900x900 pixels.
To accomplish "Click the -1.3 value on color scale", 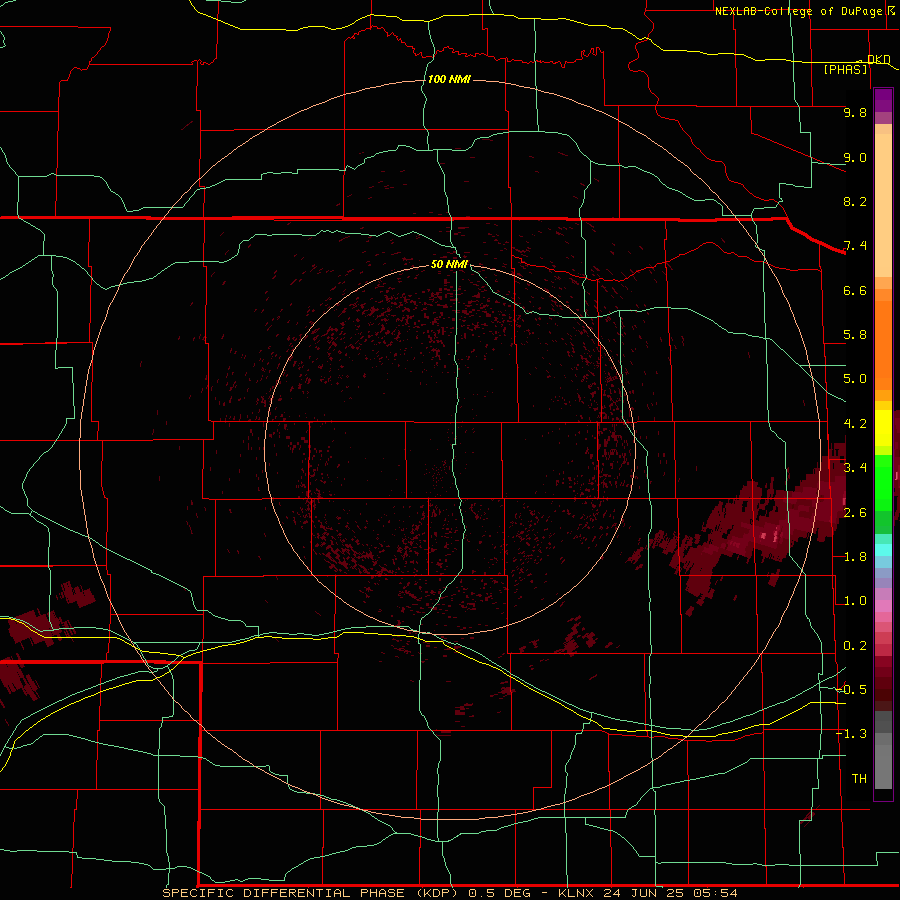I will click(852, 734).
